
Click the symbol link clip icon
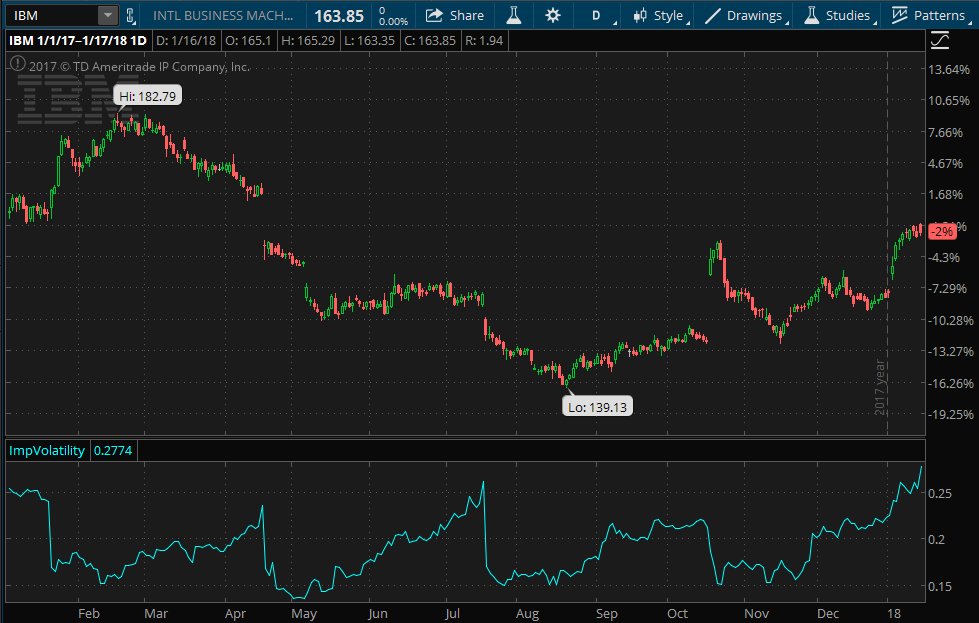(130, 15)
